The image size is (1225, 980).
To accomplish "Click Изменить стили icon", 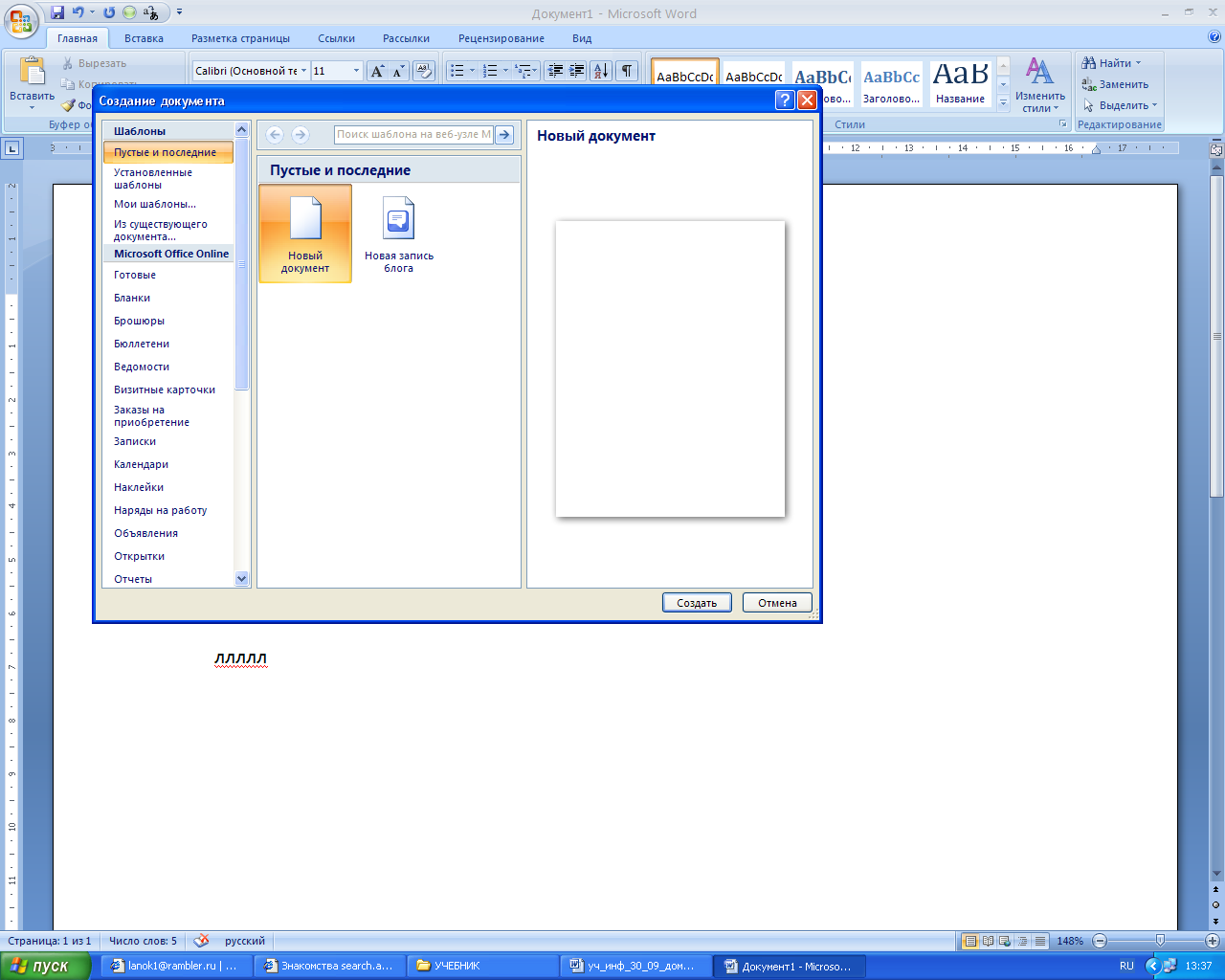I will pyautogui.click(x=1039, y=72).
